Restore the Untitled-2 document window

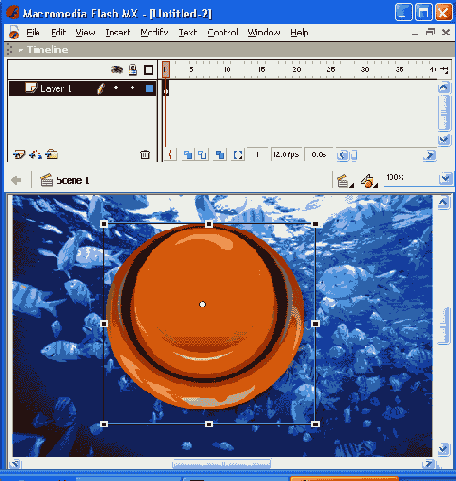pos(430,32)
